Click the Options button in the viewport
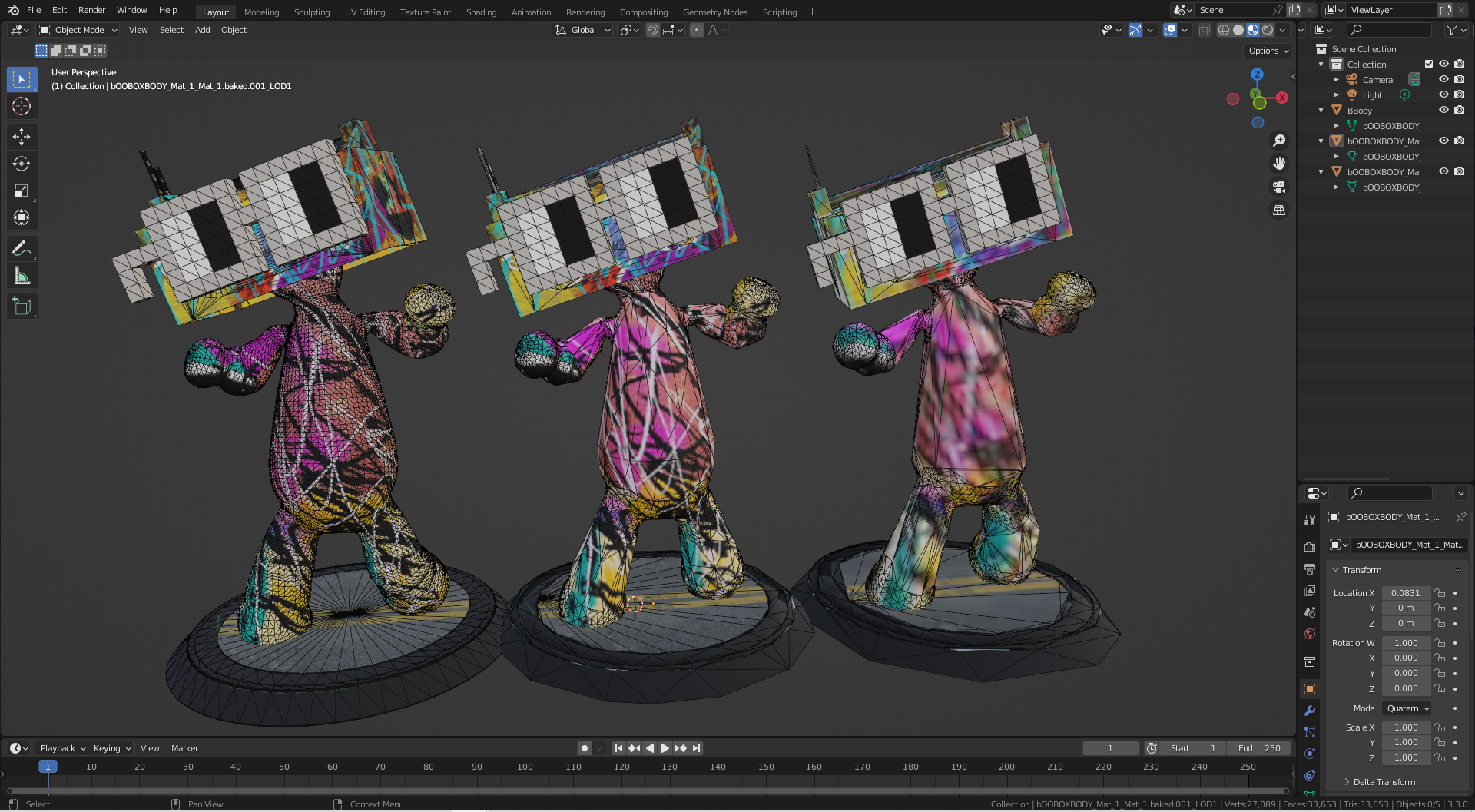Viewport: 1475px width, 812px height. pos(1267,51)
